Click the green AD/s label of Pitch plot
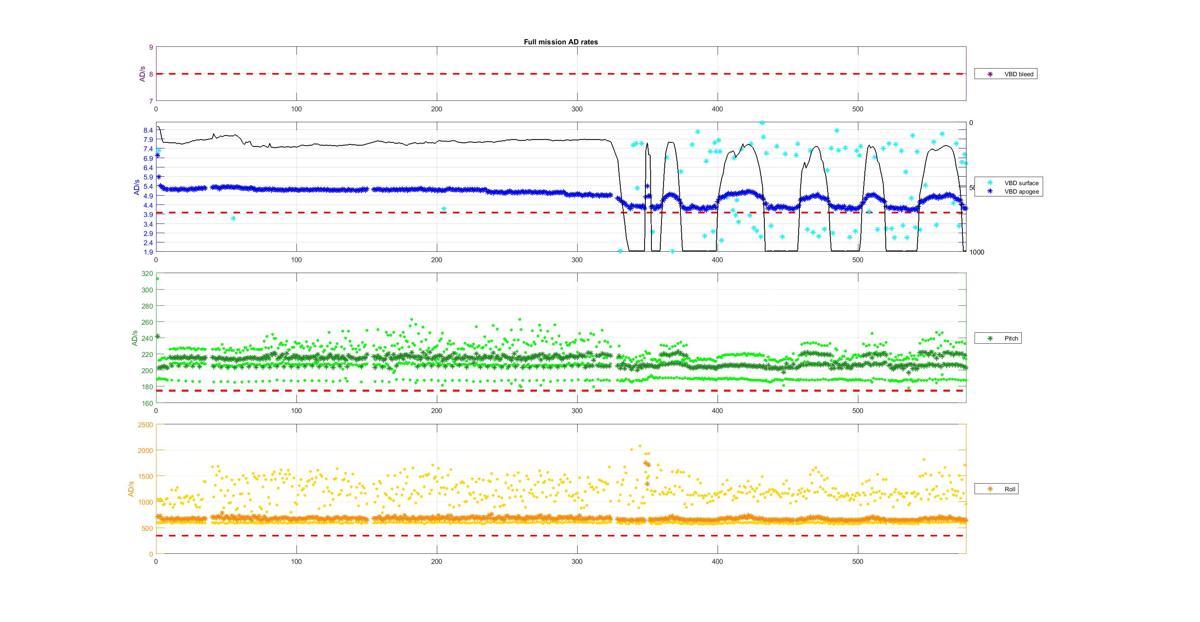Image resolution: width=1200 pixels, height=622 pixels. pyautogui.click(x=133, y=338)
